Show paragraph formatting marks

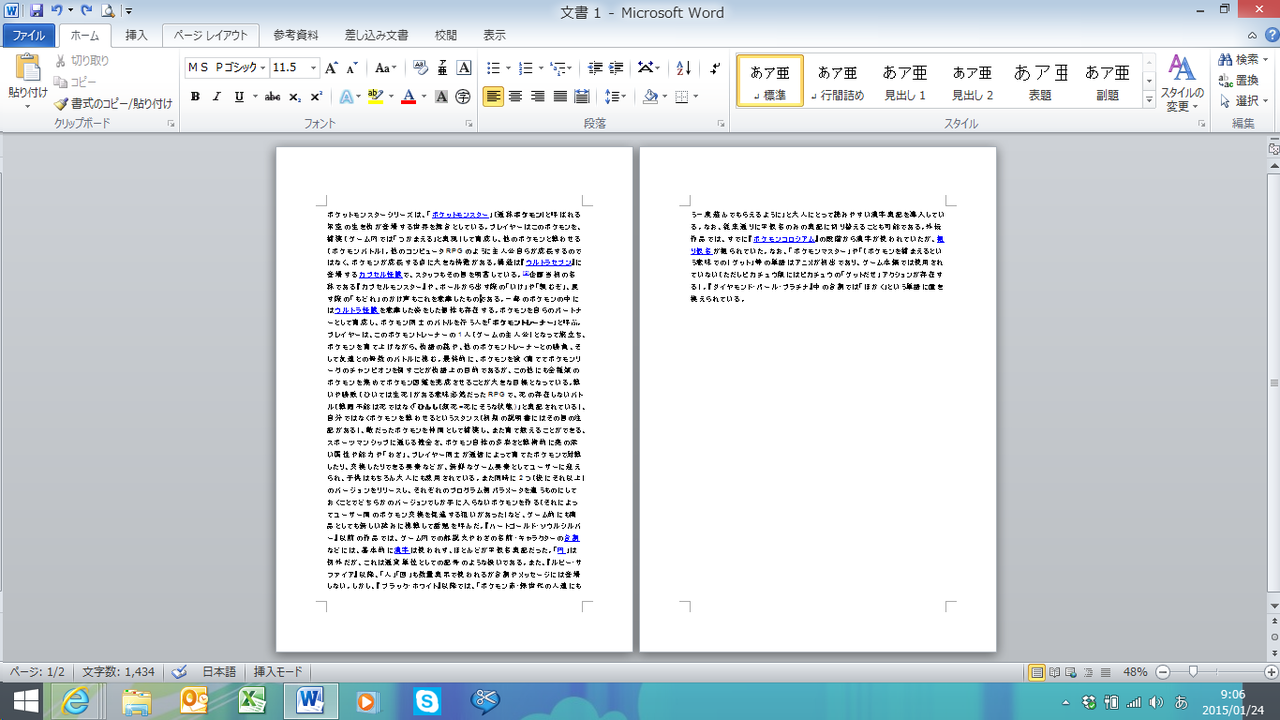coord(715,68)
